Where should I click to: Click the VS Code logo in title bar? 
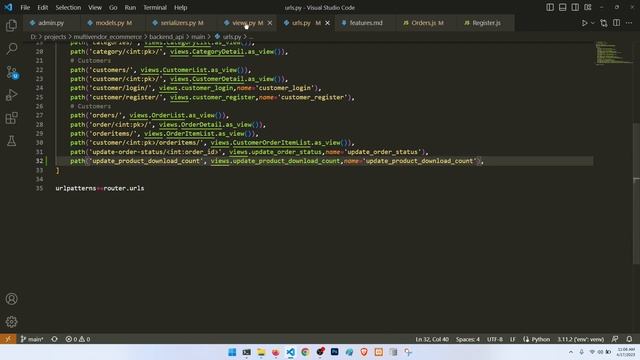tap(8, 7)
